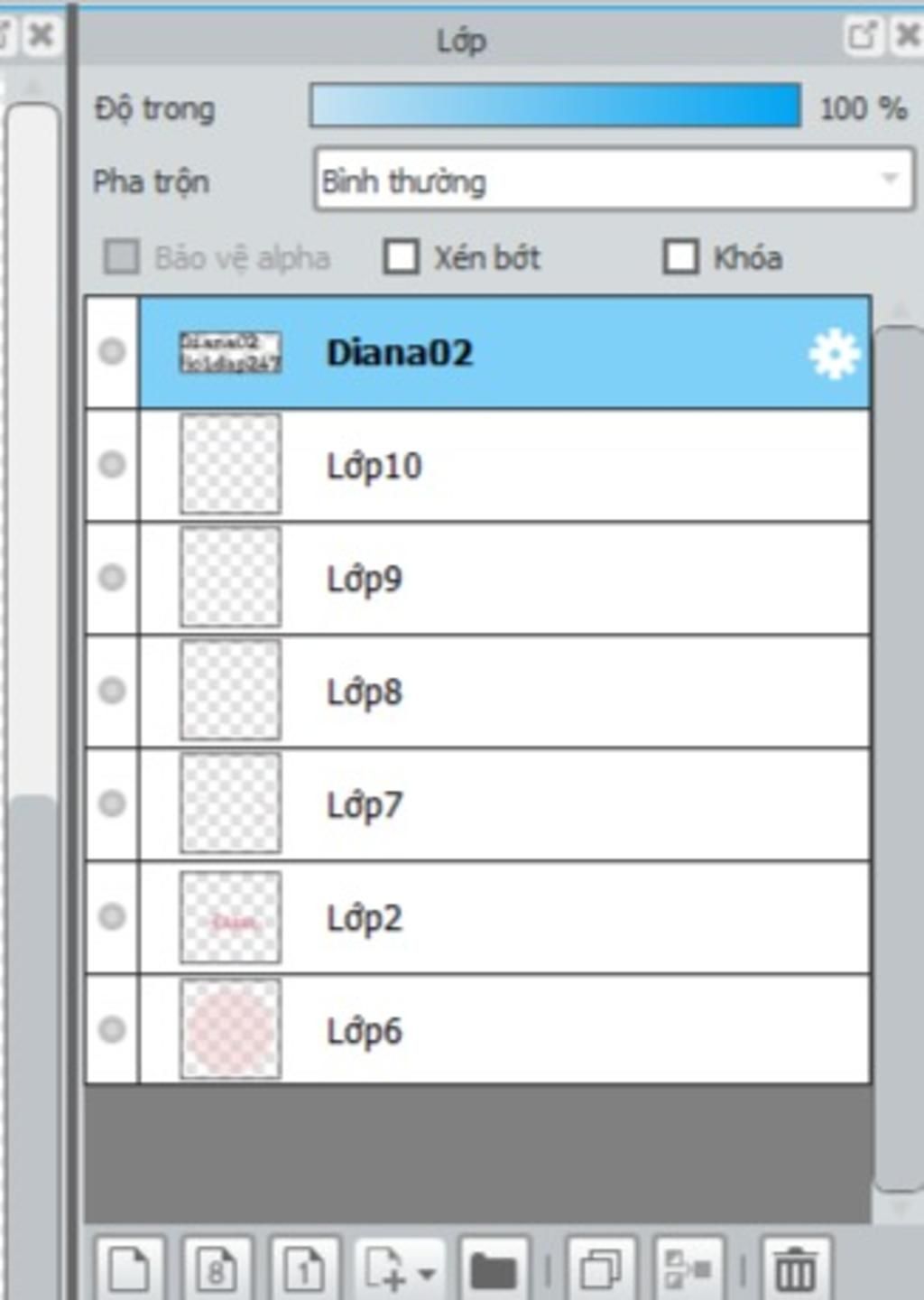Select the Lớp9 layer
924x1300 pixels.
[505, 578]
